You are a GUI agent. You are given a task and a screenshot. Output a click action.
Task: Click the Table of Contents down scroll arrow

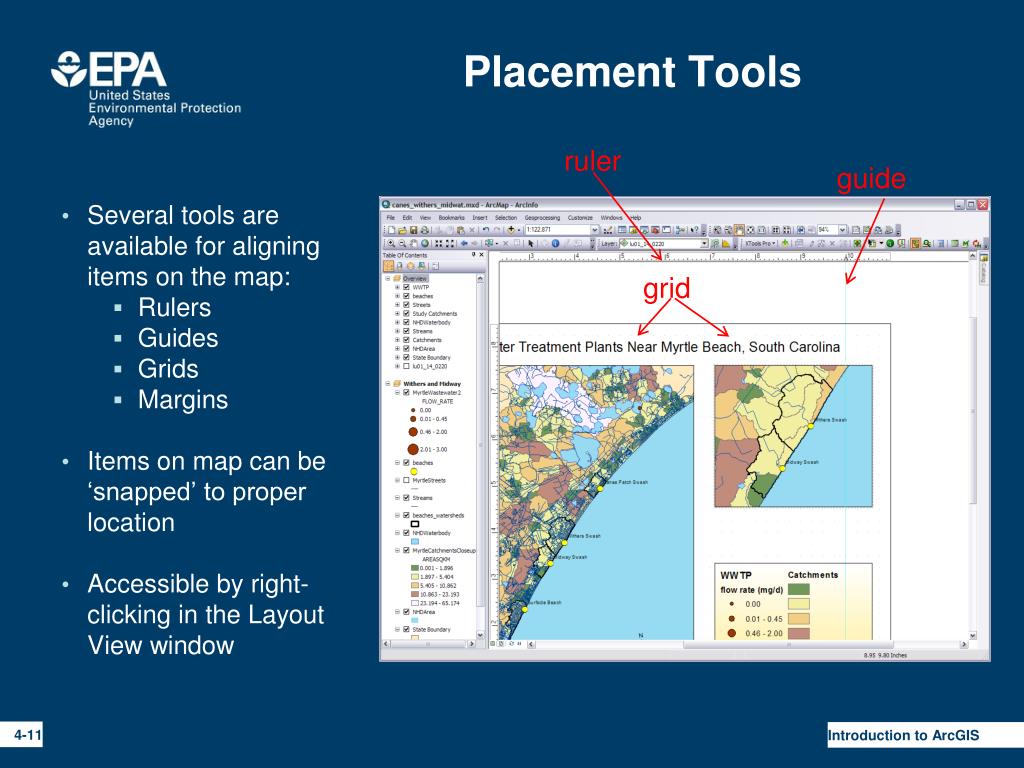click(x=481, y=635)
